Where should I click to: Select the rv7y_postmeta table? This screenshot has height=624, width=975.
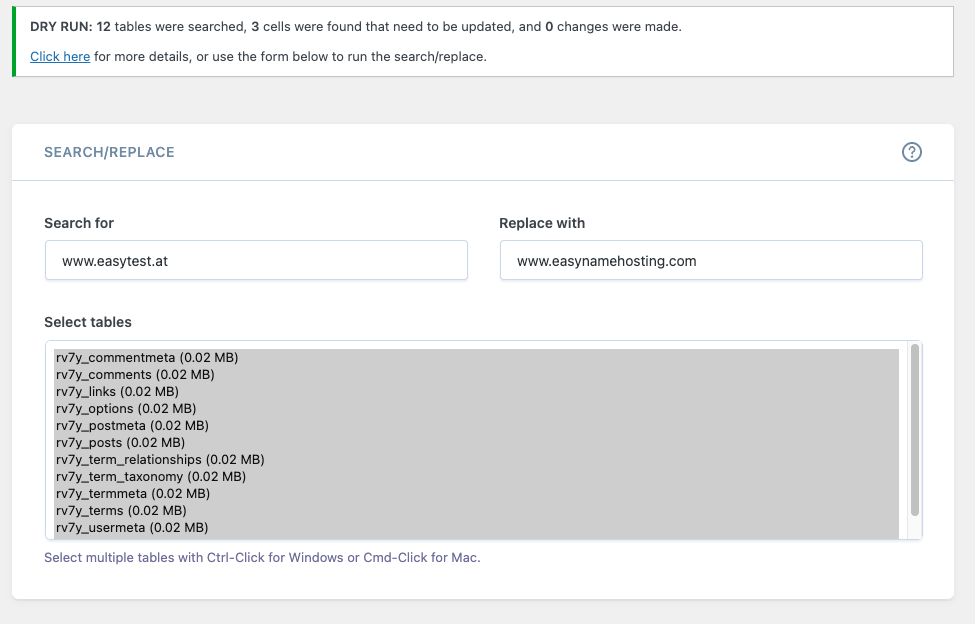coord(133,425)
